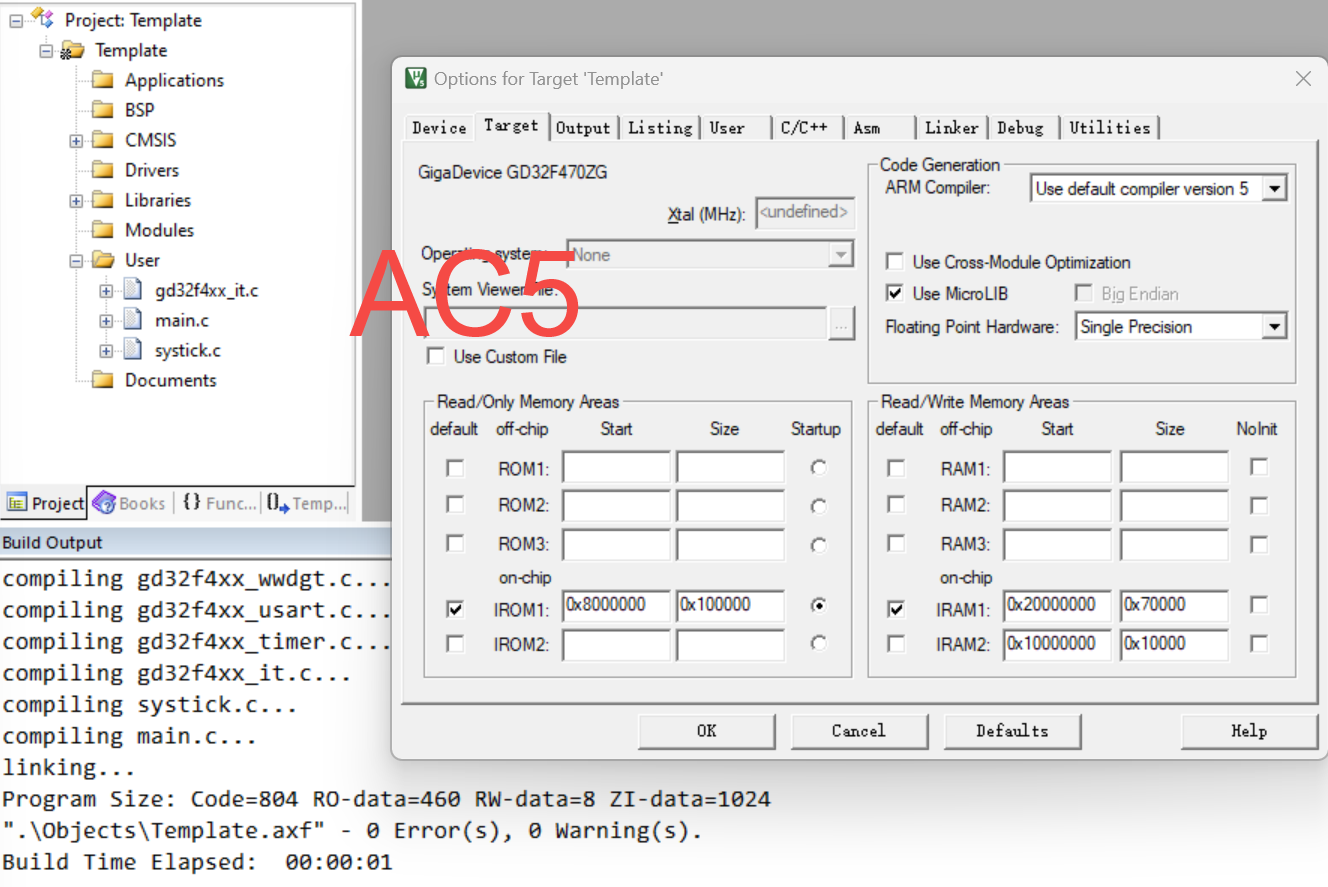Select IROM2 as startup radio button
The width and height of the screenshot is (1328, 887).
point(819,643)
